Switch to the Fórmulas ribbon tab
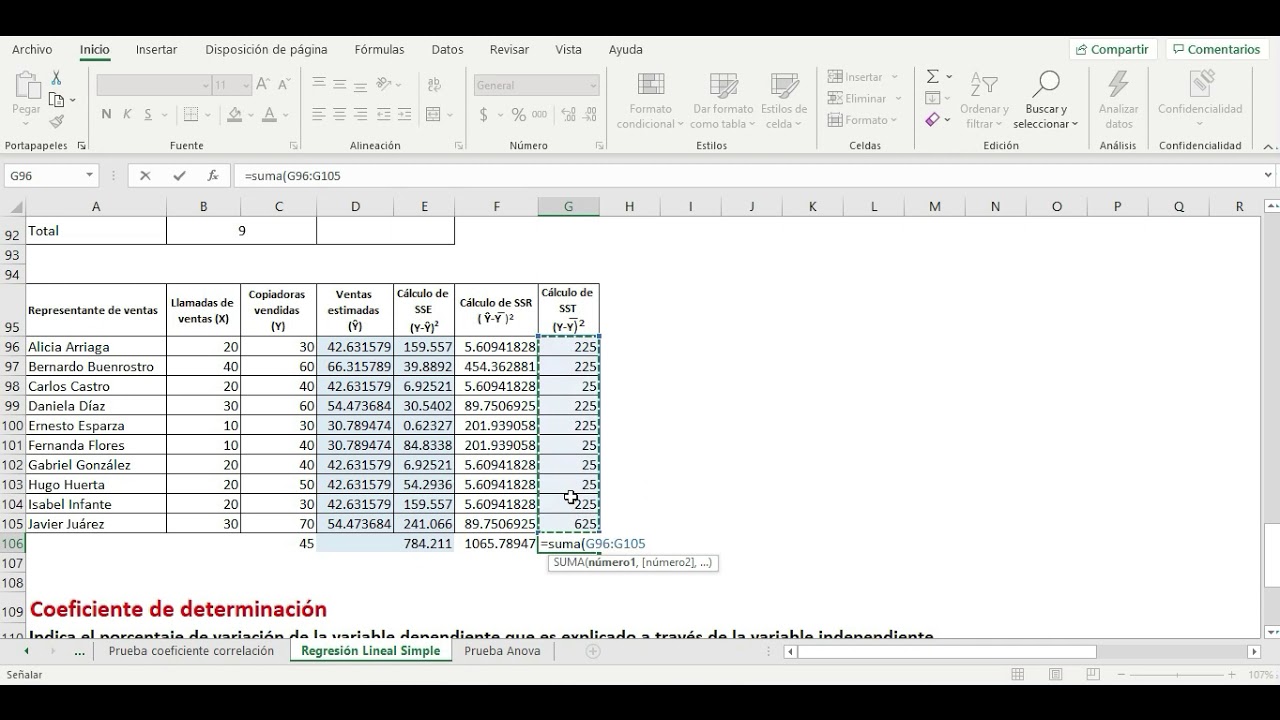The width and height of the screenshot is (1280, 720). click(379, 49)
